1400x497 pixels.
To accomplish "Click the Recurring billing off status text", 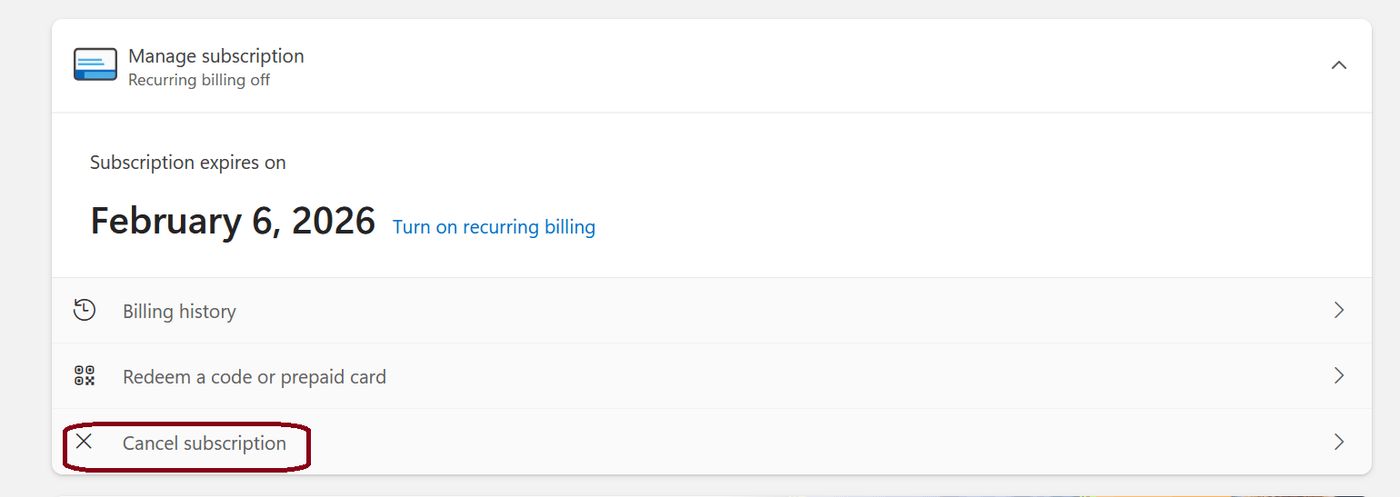I will point(199,80).
